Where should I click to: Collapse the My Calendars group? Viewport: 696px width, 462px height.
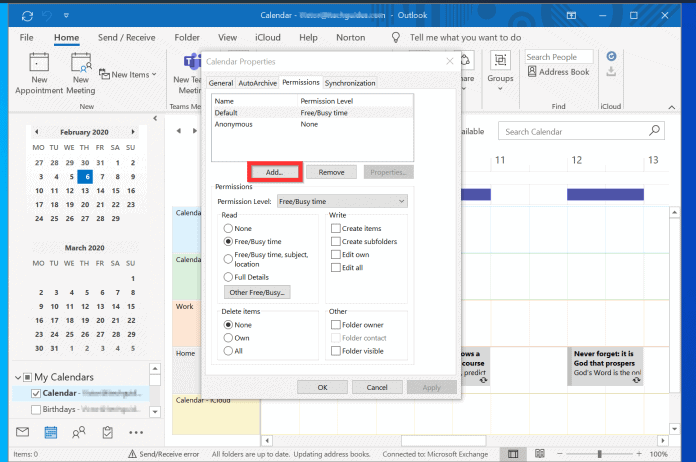(18, 378)
